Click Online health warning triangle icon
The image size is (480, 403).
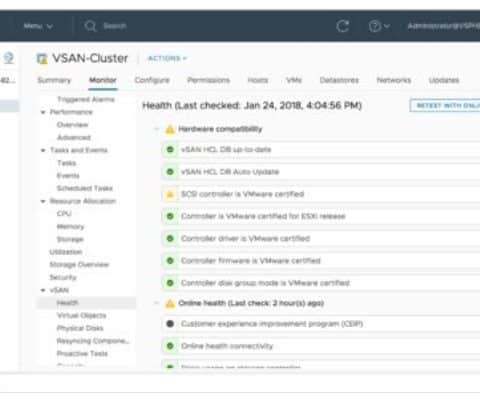coord(170,303)
